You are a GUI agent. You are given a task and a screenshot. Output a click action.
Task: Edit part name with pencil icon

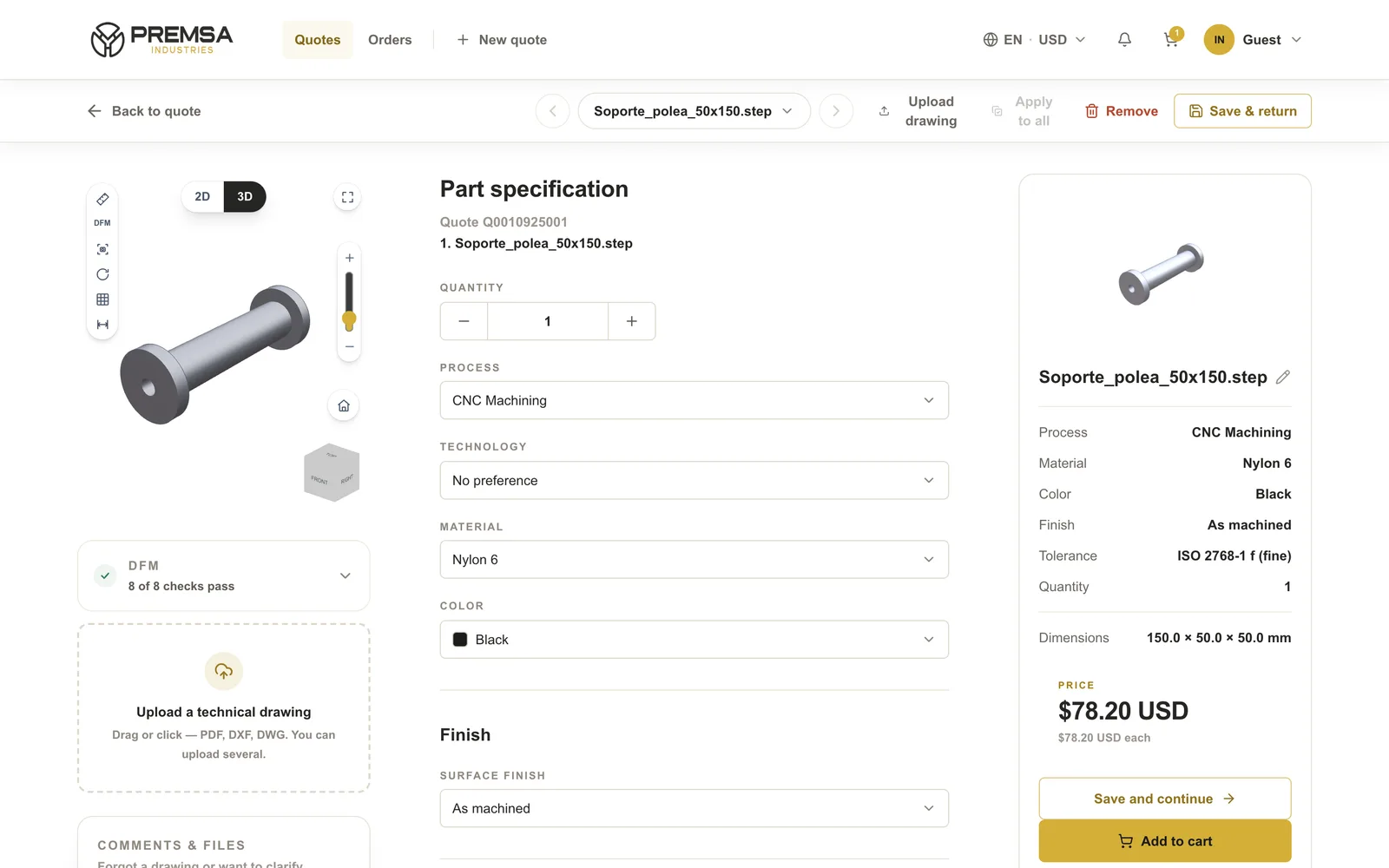coord(1283,377)
